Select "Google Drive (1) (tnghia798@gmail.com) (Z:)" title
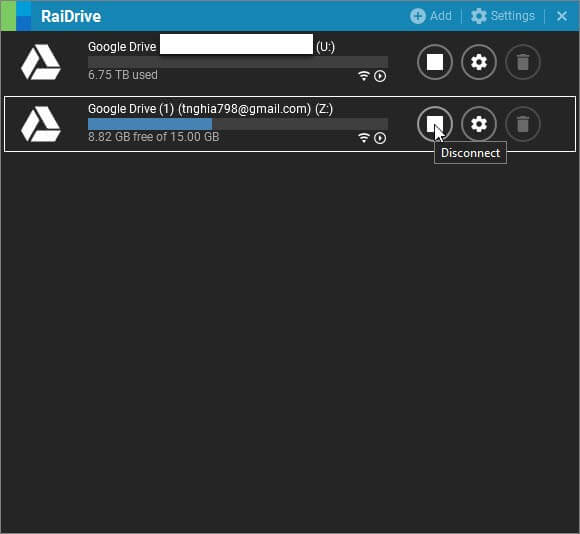The width and height of the screenshot is (580, 534). coord(210,109)
